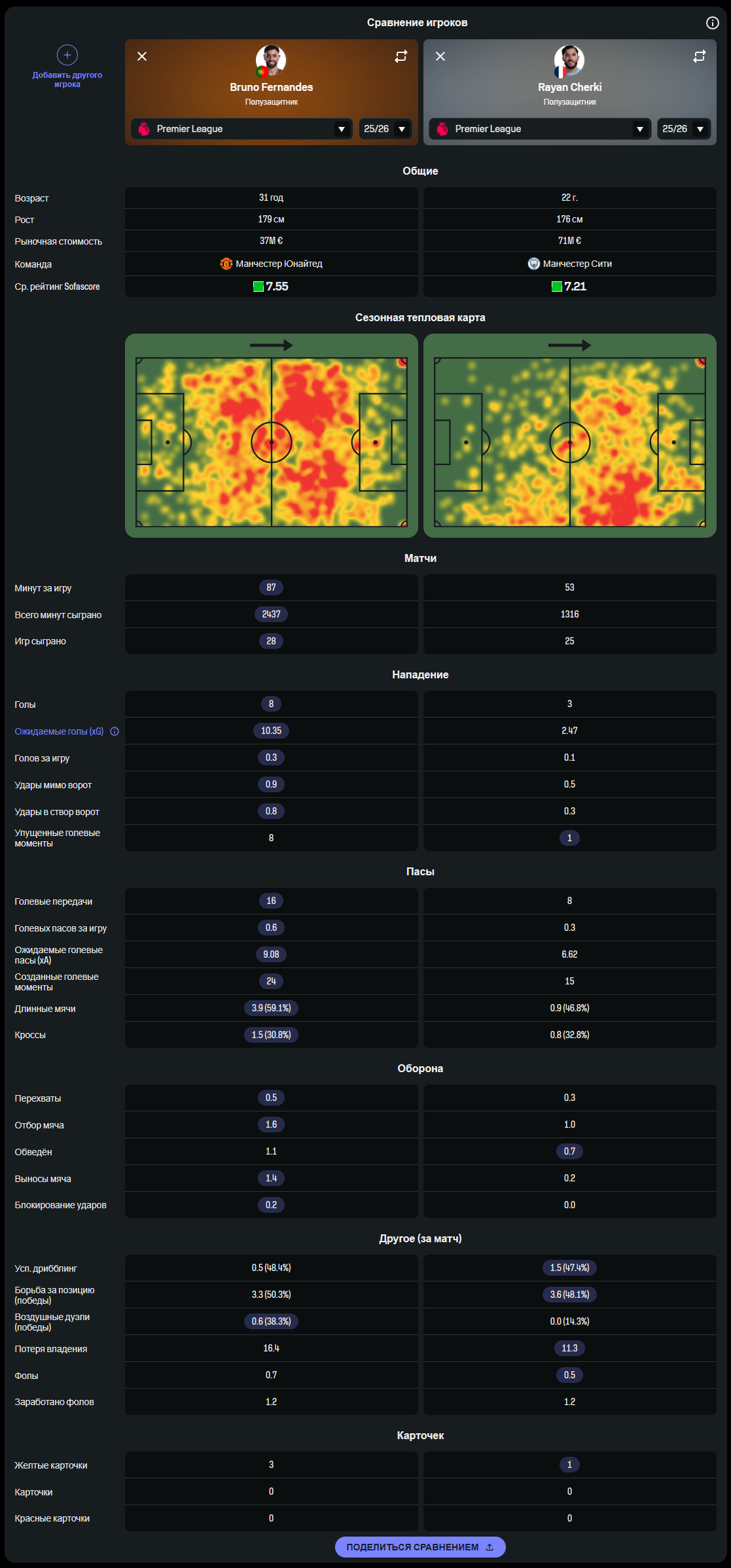Screen dimensions: 731x1568
Task: Click Cherki's possession lost value 11.3
Action: (569, 1348)
